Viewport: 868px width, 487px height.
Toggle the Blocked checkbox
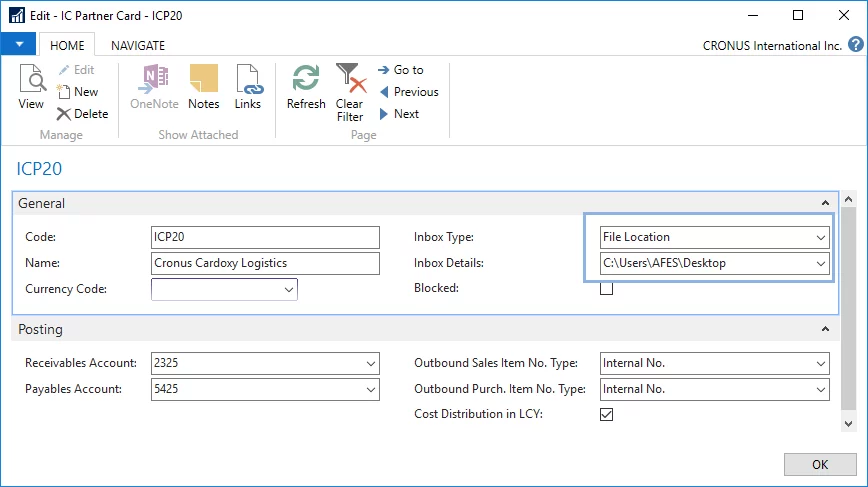[x=606, y=289]
